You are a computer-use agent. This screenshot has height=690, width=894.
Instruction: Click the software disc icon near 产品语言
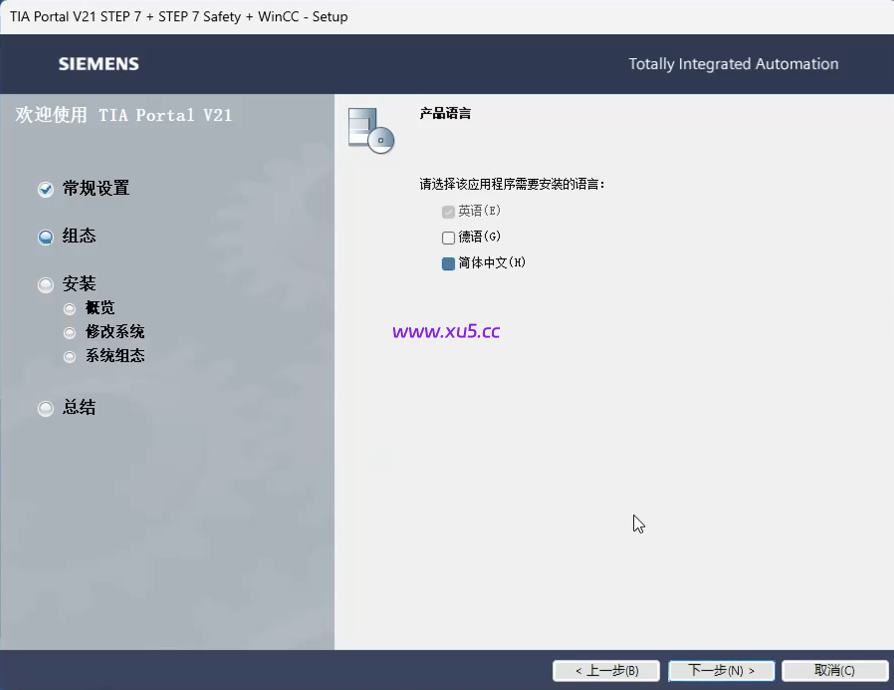click(370, 127)
